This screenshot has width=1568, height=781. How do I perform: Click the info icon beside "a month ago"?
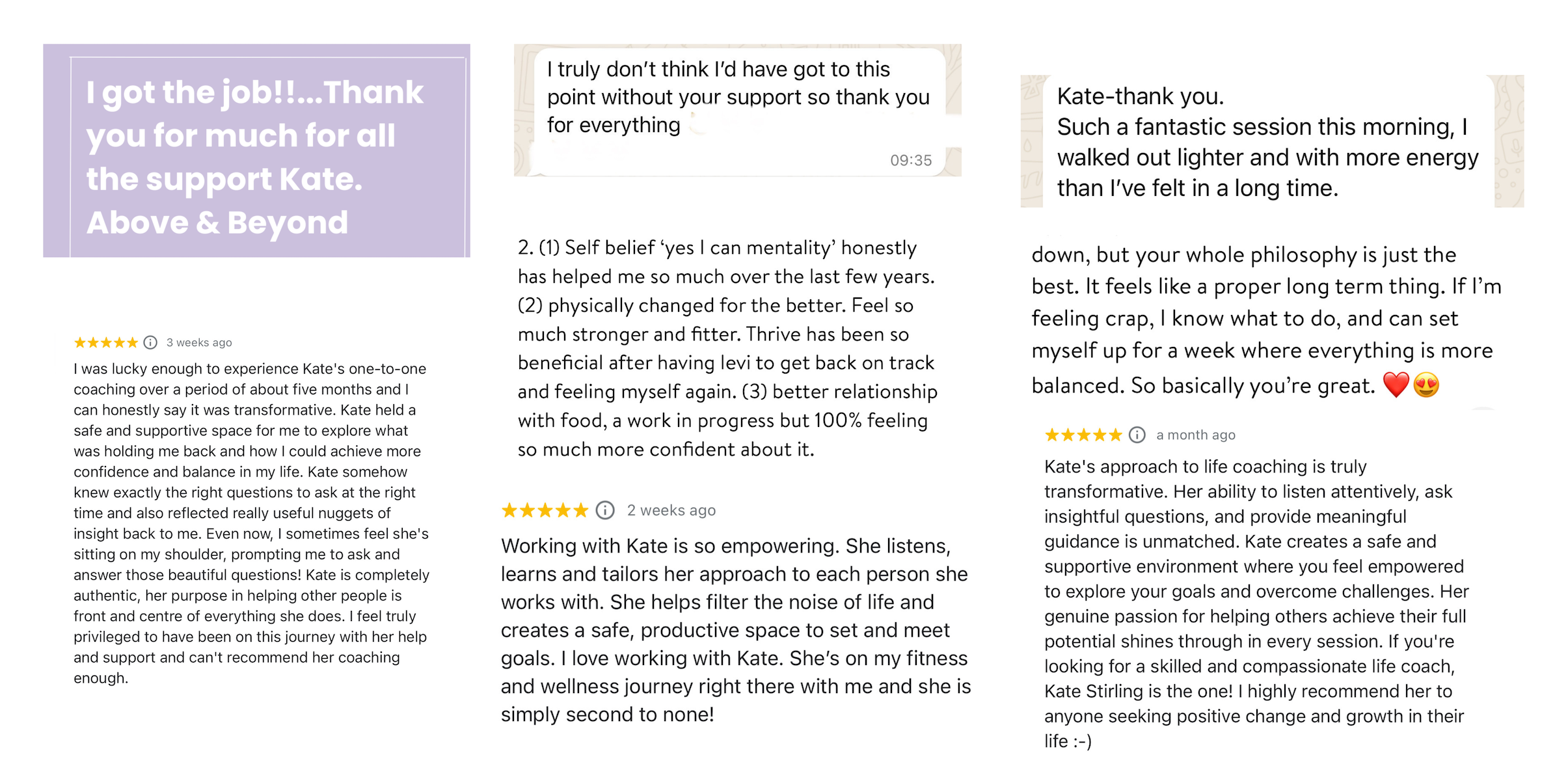[1137, 435]
